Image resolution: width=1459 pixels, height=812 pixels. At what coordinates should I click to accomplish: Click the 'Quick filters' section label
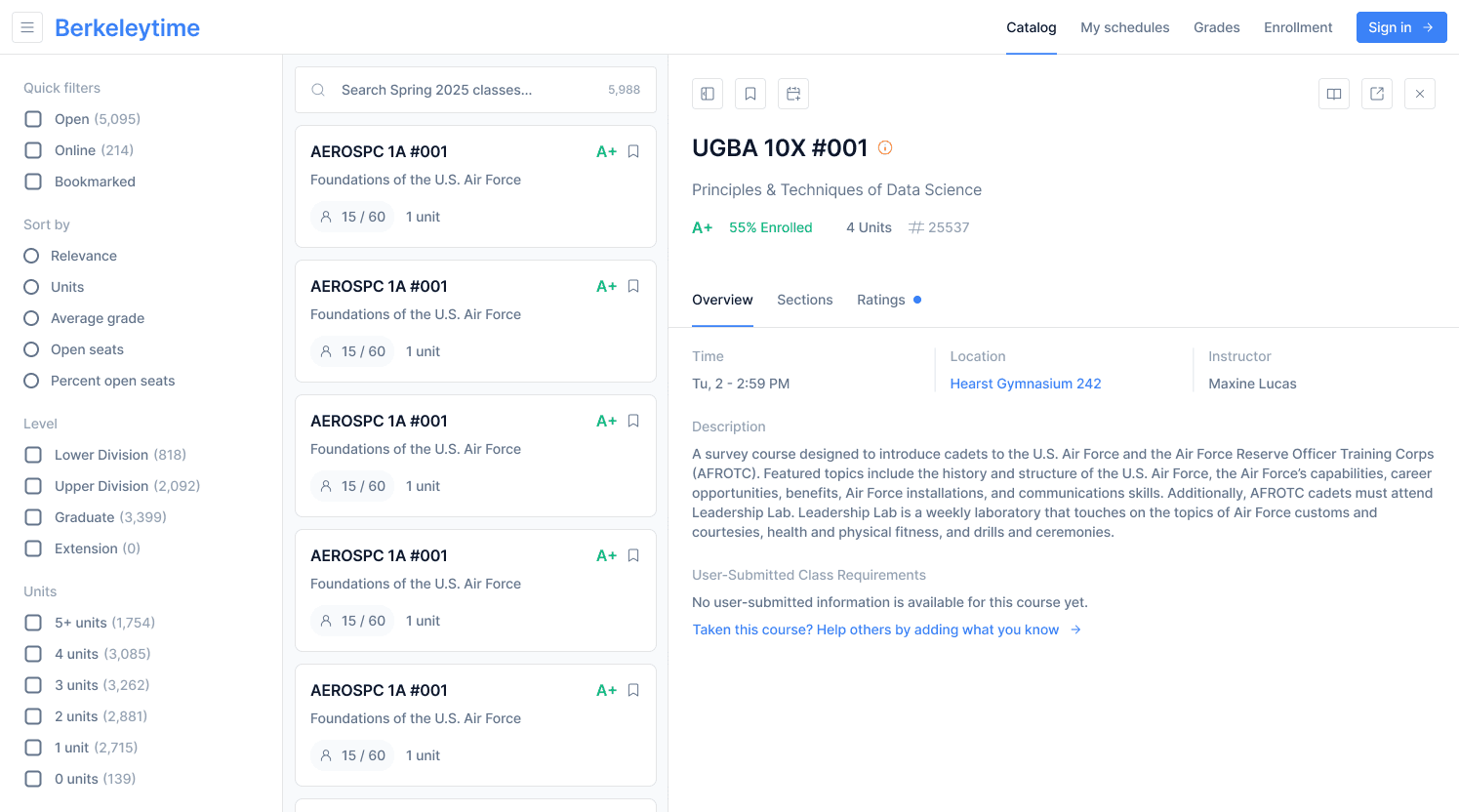[61, 88]
